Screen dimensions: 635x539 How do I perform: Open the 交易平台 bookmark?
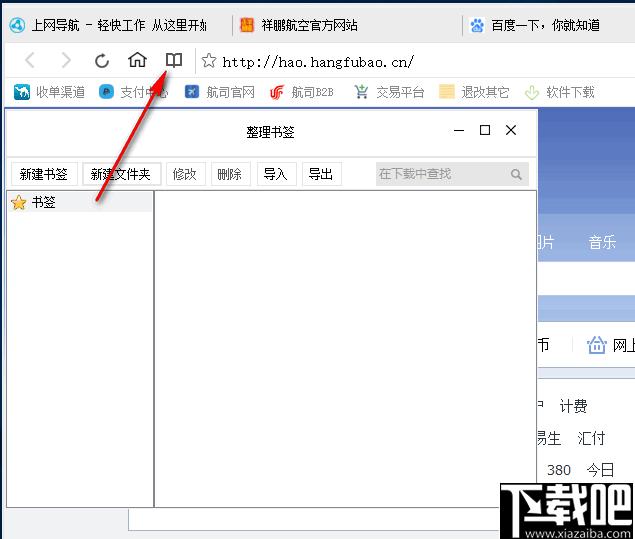pos(389,92)
